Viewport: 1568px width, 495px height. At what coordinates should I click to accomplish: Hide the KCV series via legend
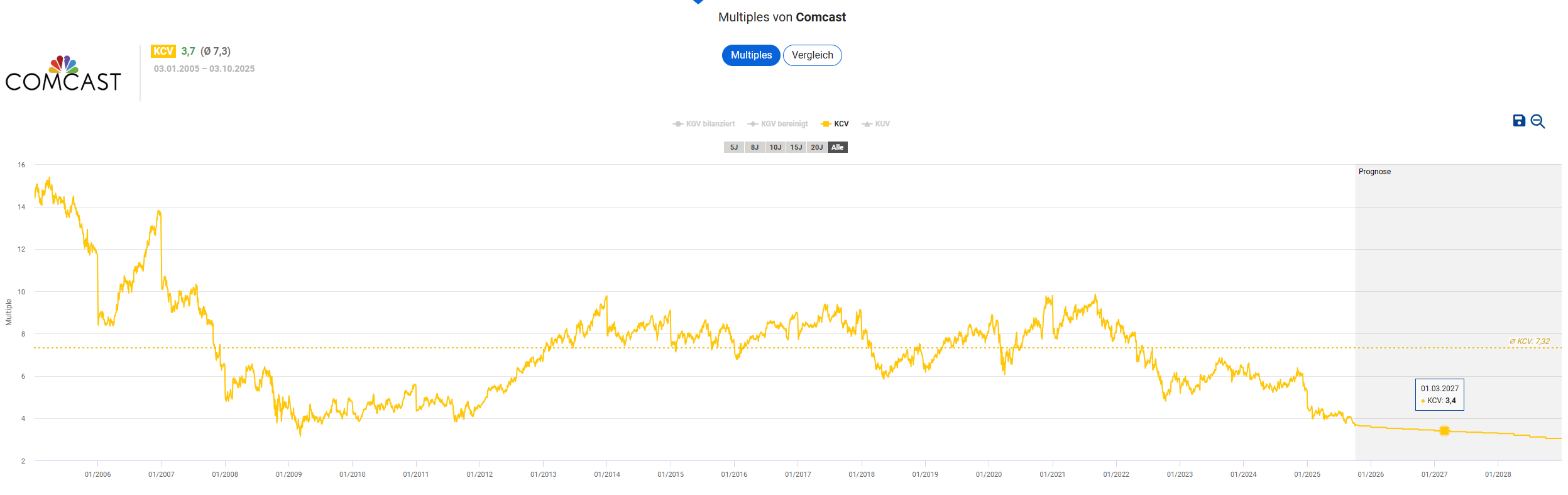[835, 124]
